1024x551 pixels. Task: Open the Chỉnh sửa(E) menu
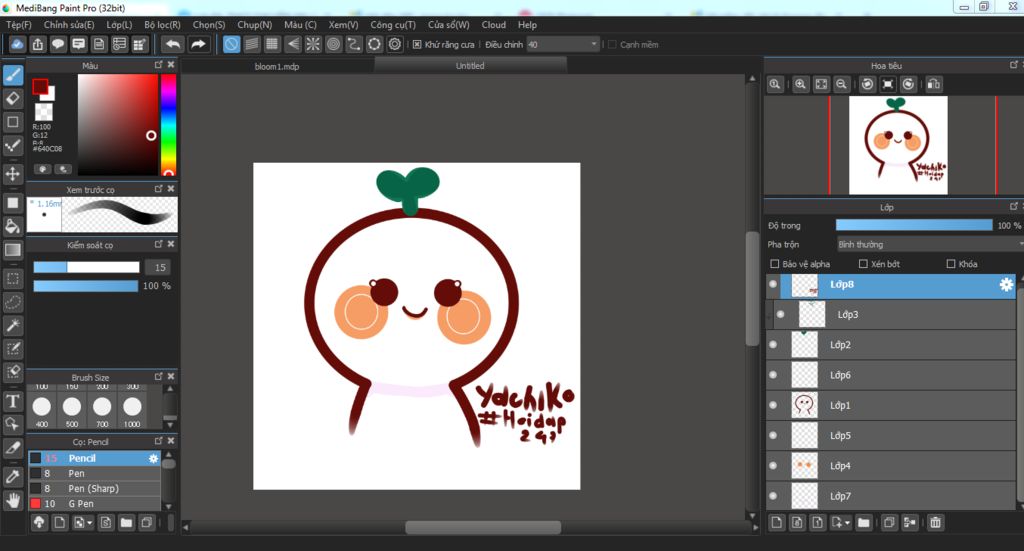pyautogui.click(x=69, y=25)
